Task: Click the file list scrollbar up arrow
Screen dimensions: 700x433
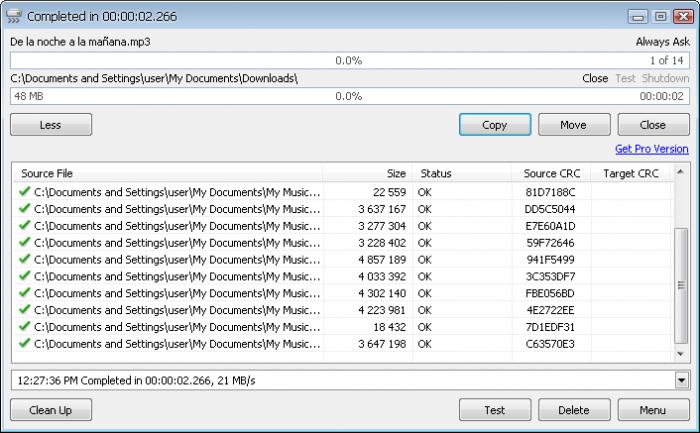Action: pyautogui.click(x=680, y=171)
